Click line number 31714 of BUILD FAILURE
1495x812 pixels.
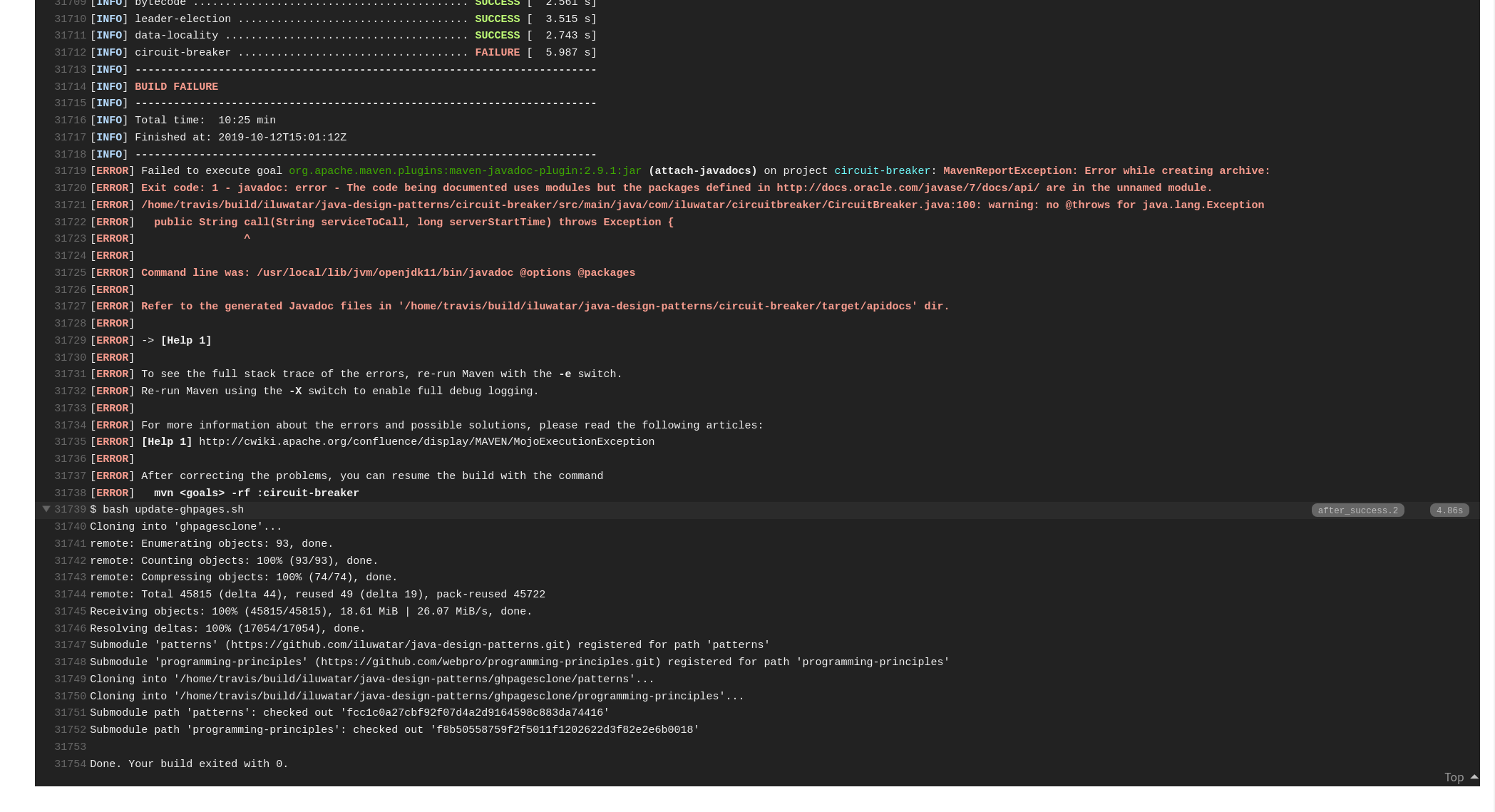tap(70, 87)
